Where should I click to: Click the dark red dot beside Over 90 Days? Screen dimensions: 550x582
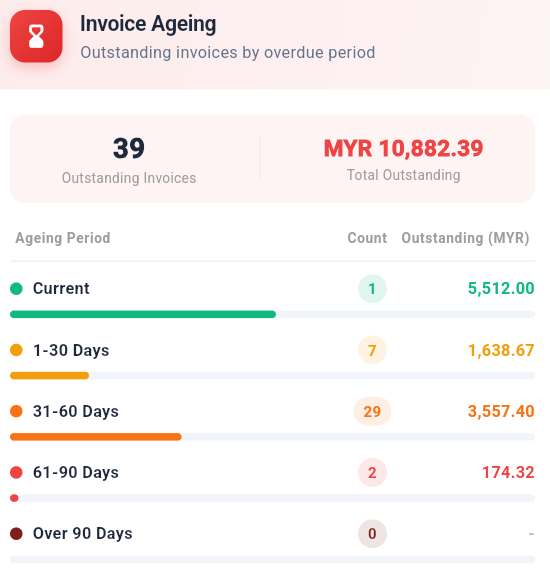pyautogui.click(x=16, y=534)
